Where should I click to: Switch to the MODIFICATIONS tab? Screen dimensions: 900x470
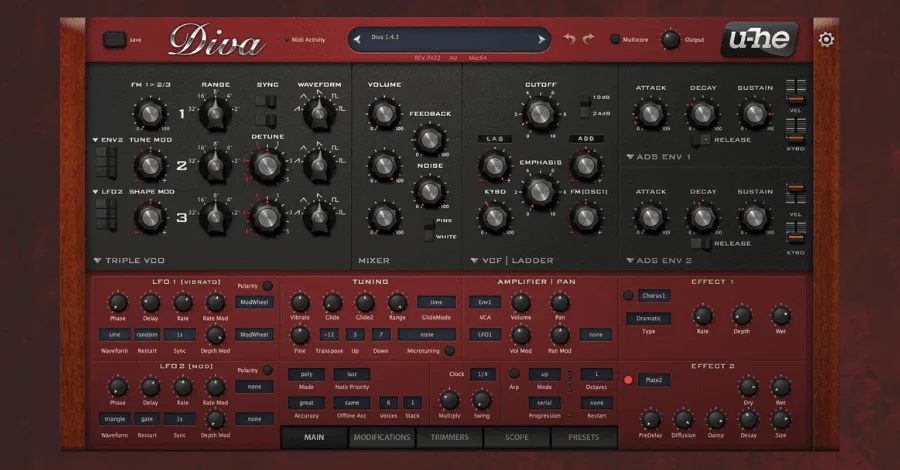[x=382, y=437]
